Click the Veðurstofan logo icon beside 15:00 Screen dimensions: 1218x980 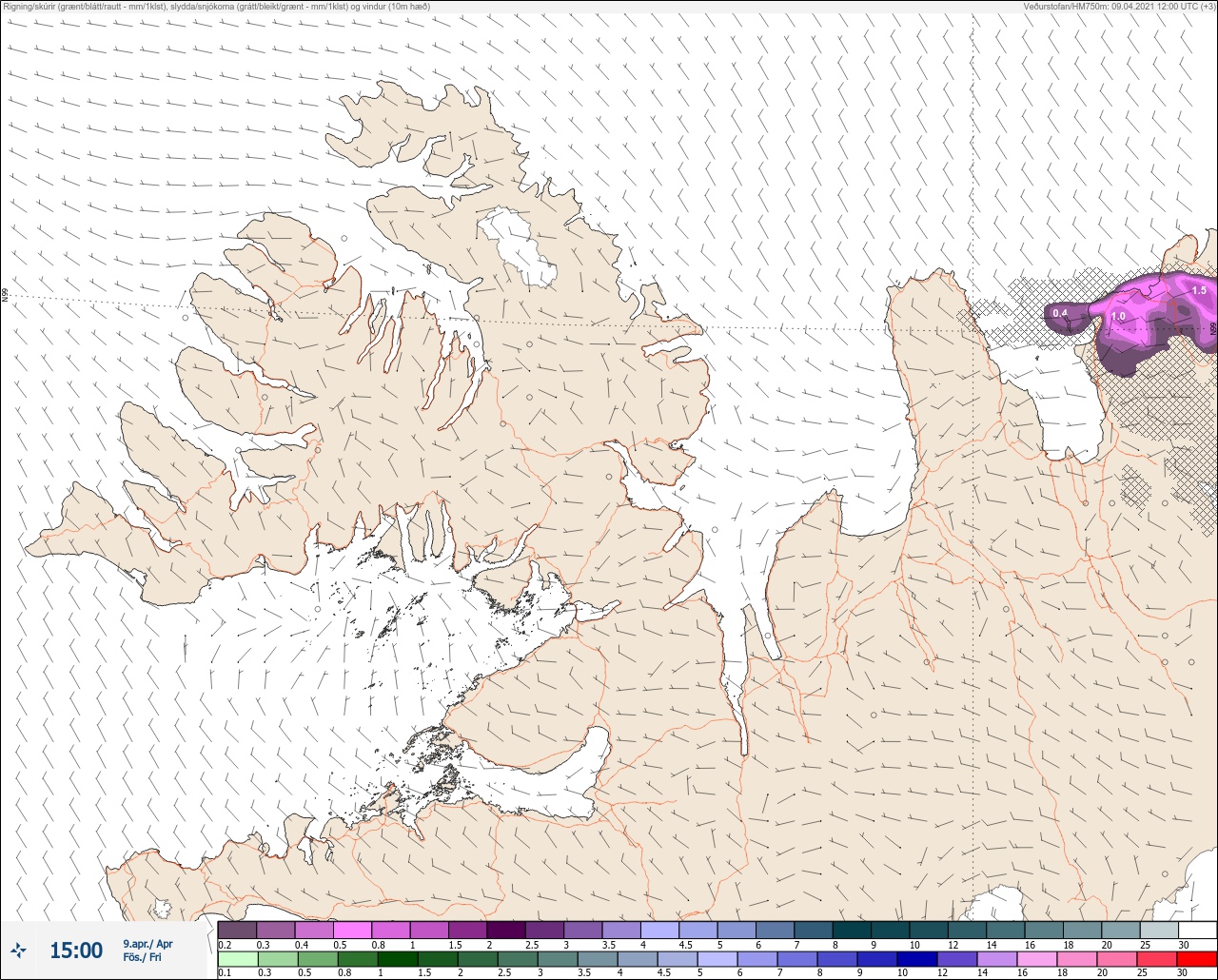tap(18, 950)
